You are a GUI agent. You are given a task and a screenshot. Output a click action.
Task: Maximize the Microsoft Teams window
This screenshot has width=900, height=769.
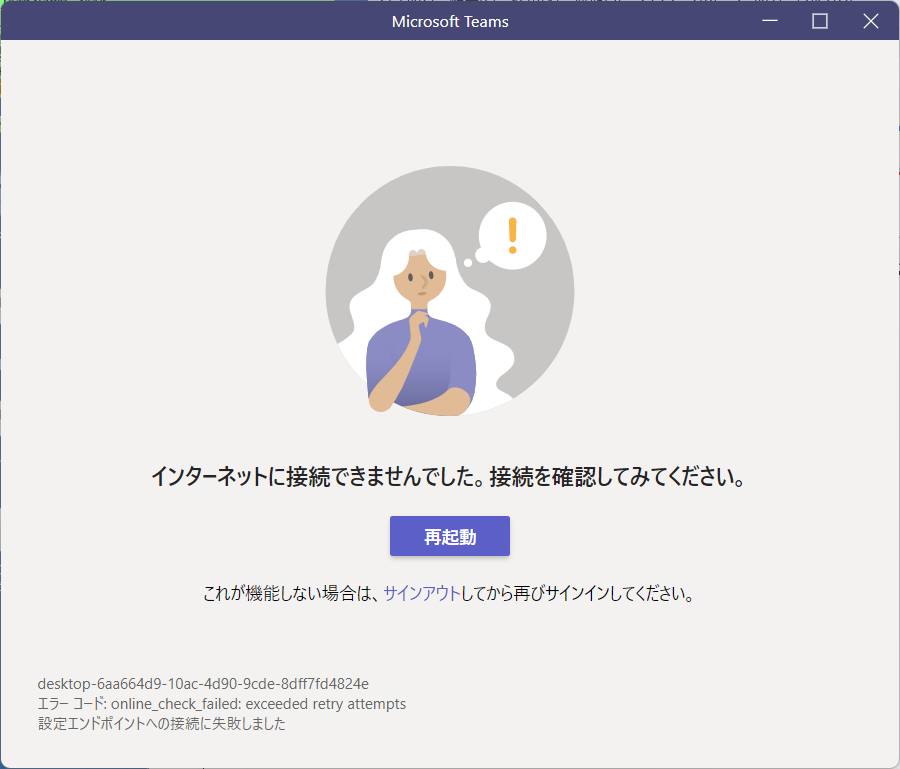(820, 21)
